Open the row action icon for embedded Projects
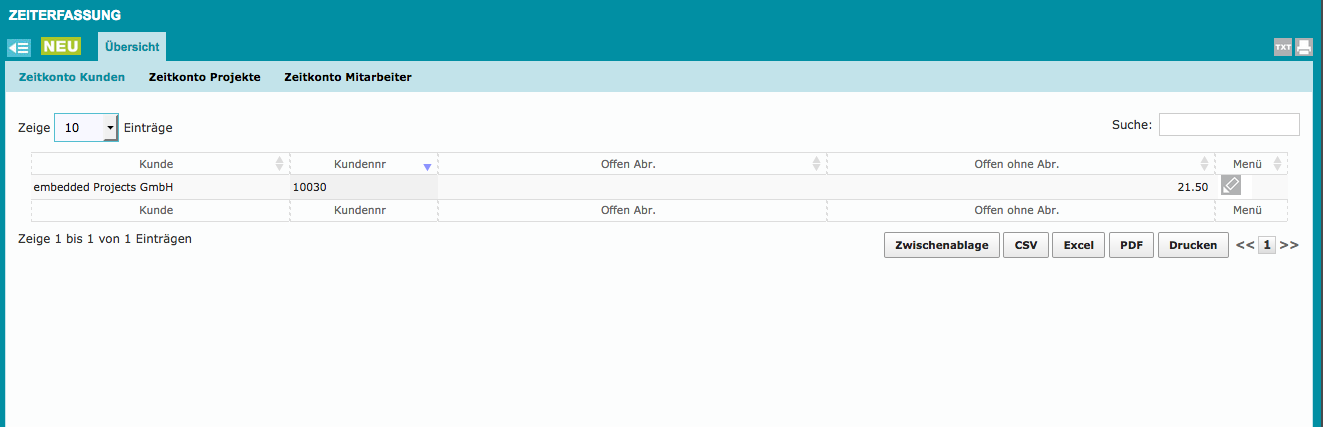The height and width of the screenshot is (427, 1323). pos(1231,185)
